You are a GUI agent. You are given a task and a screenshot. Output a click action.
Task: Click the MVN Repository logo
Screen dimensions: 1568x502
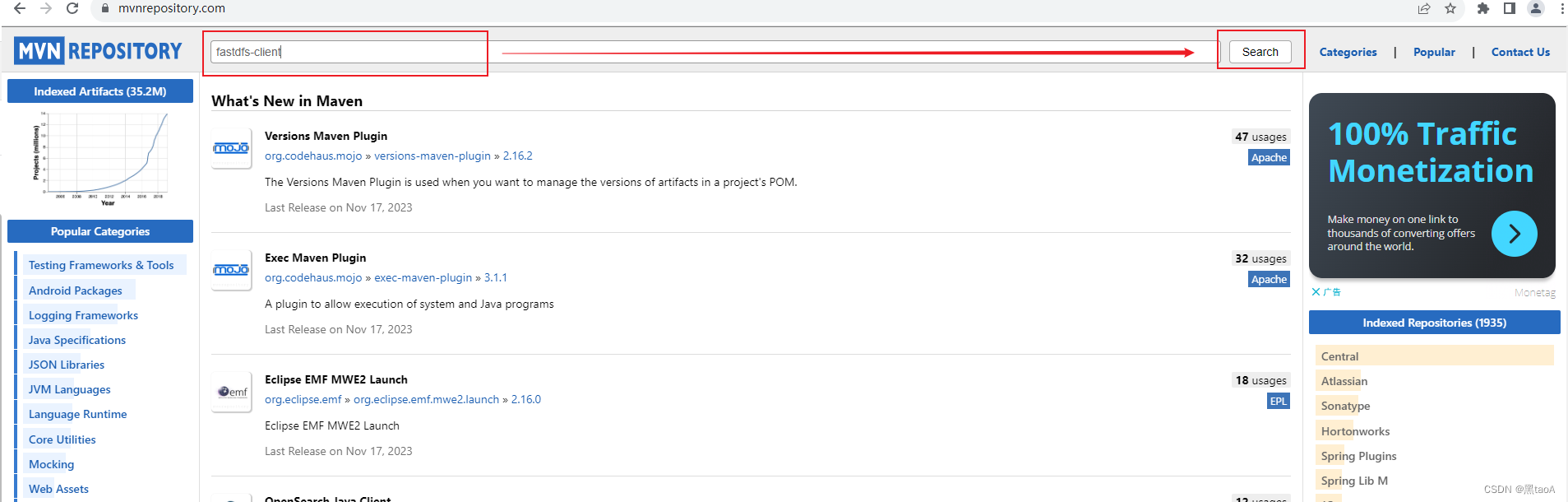click(98, 51)
